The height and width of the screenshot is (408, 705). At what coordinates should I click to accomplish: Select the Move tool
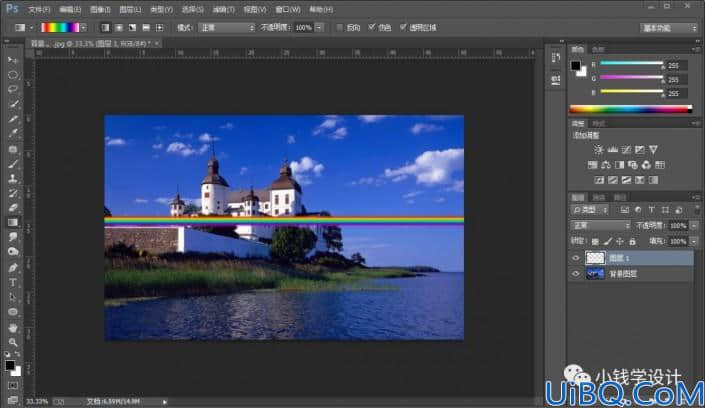point(13,60)
